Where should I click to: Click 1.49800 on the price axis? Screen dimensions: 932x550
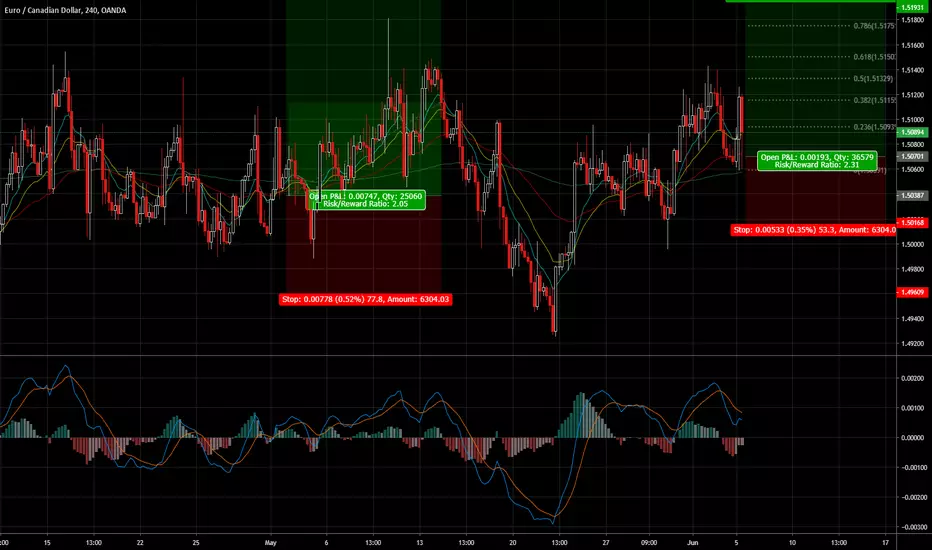point(912,269)
